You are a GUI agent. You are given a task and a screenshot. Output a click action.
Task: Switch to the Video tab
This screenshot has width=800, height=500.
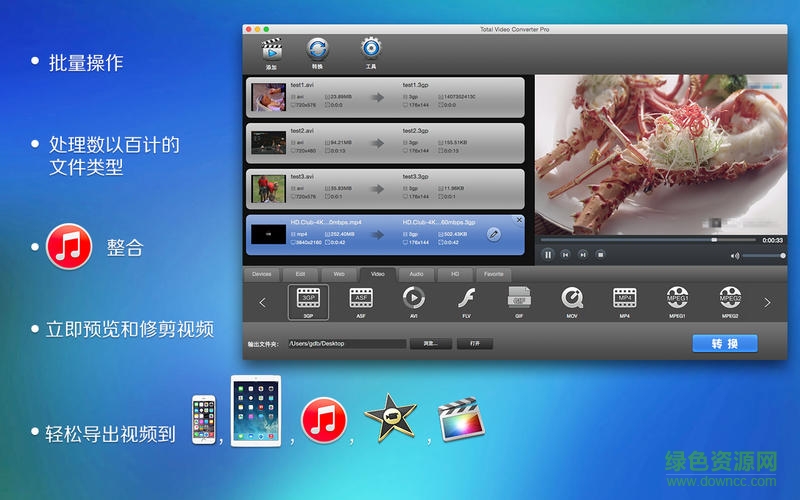tap(378, 274)
